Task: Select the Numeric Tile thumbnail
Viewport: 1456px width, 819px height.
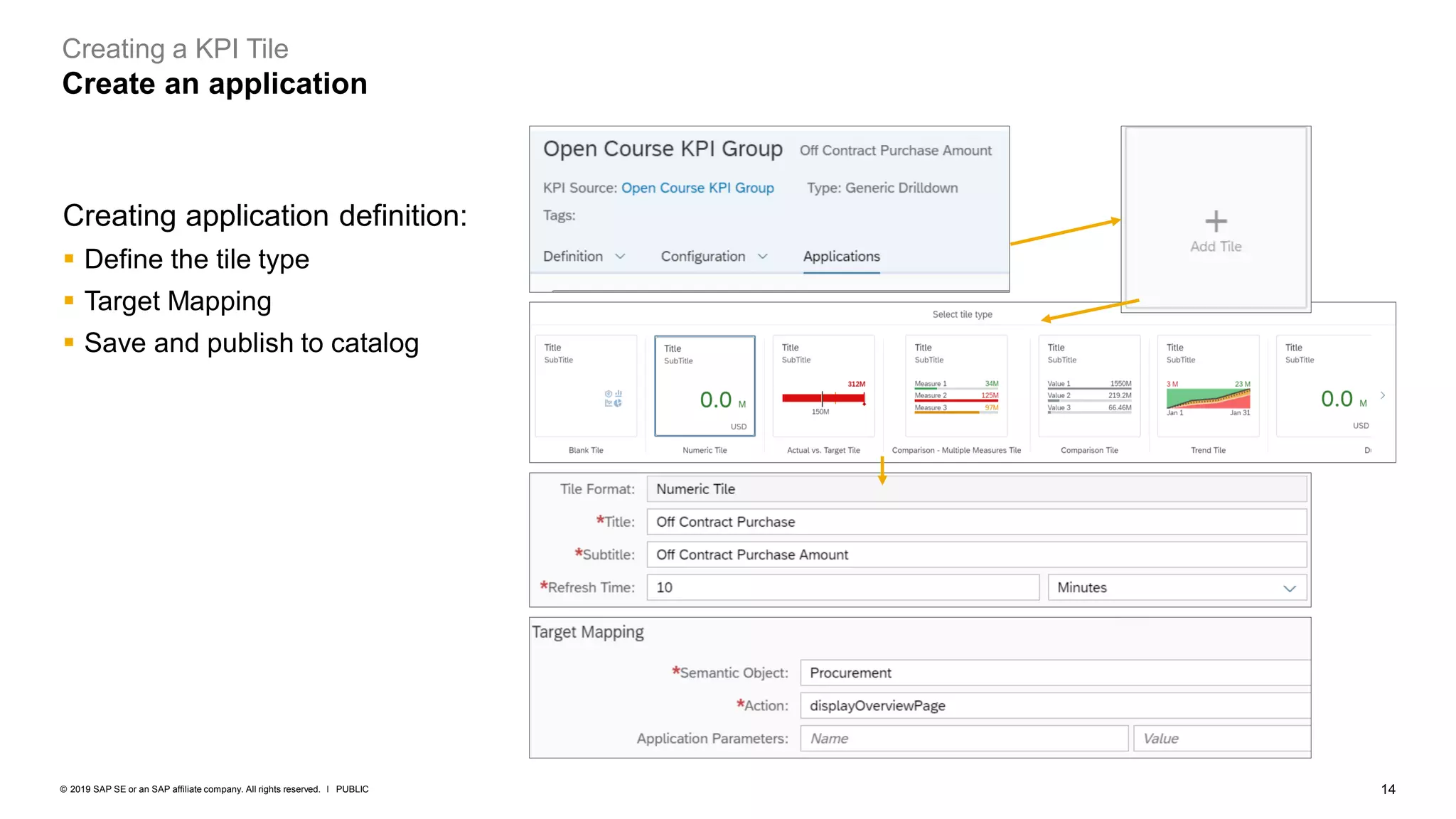Action: point(705,386)
